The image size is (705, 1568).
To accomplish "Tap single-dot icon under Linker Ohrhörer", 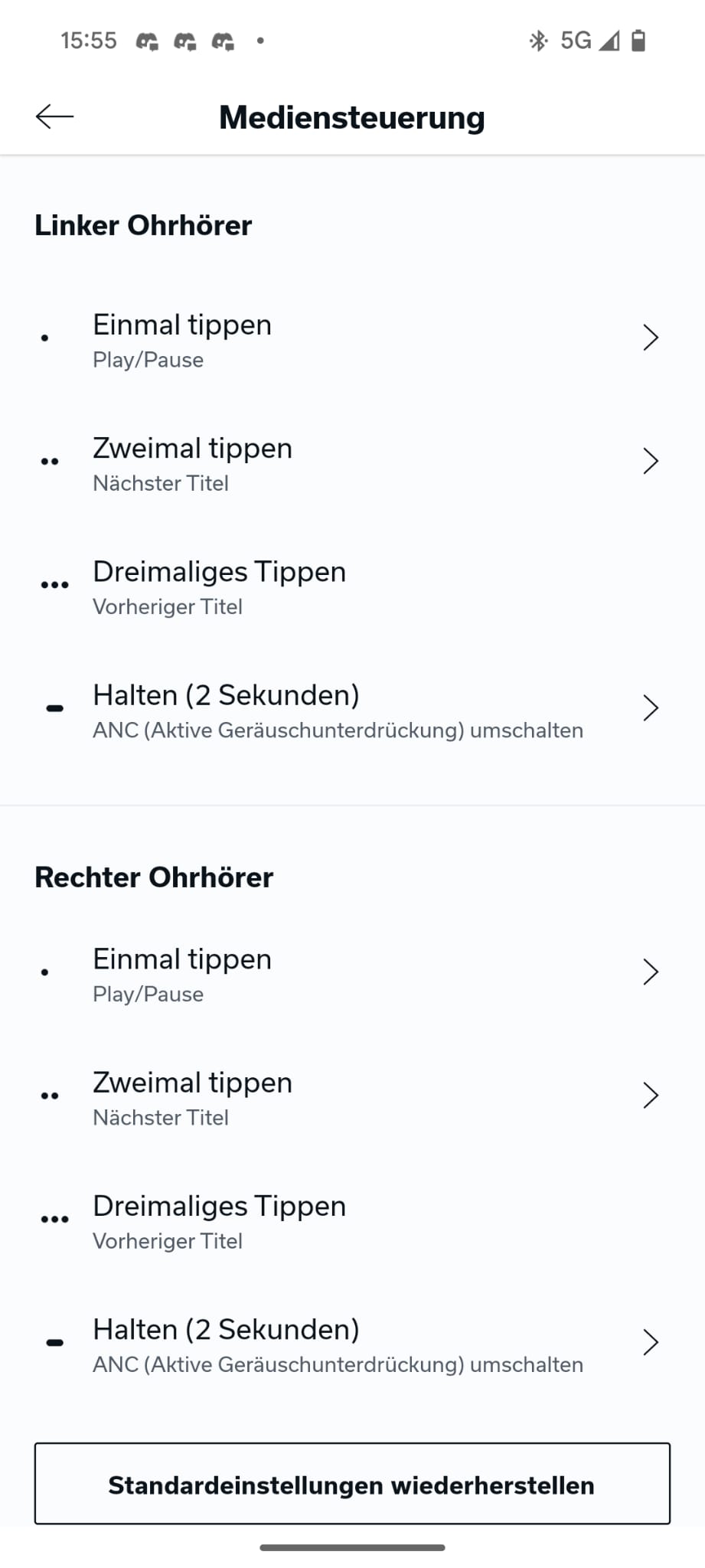I will 45,338.
